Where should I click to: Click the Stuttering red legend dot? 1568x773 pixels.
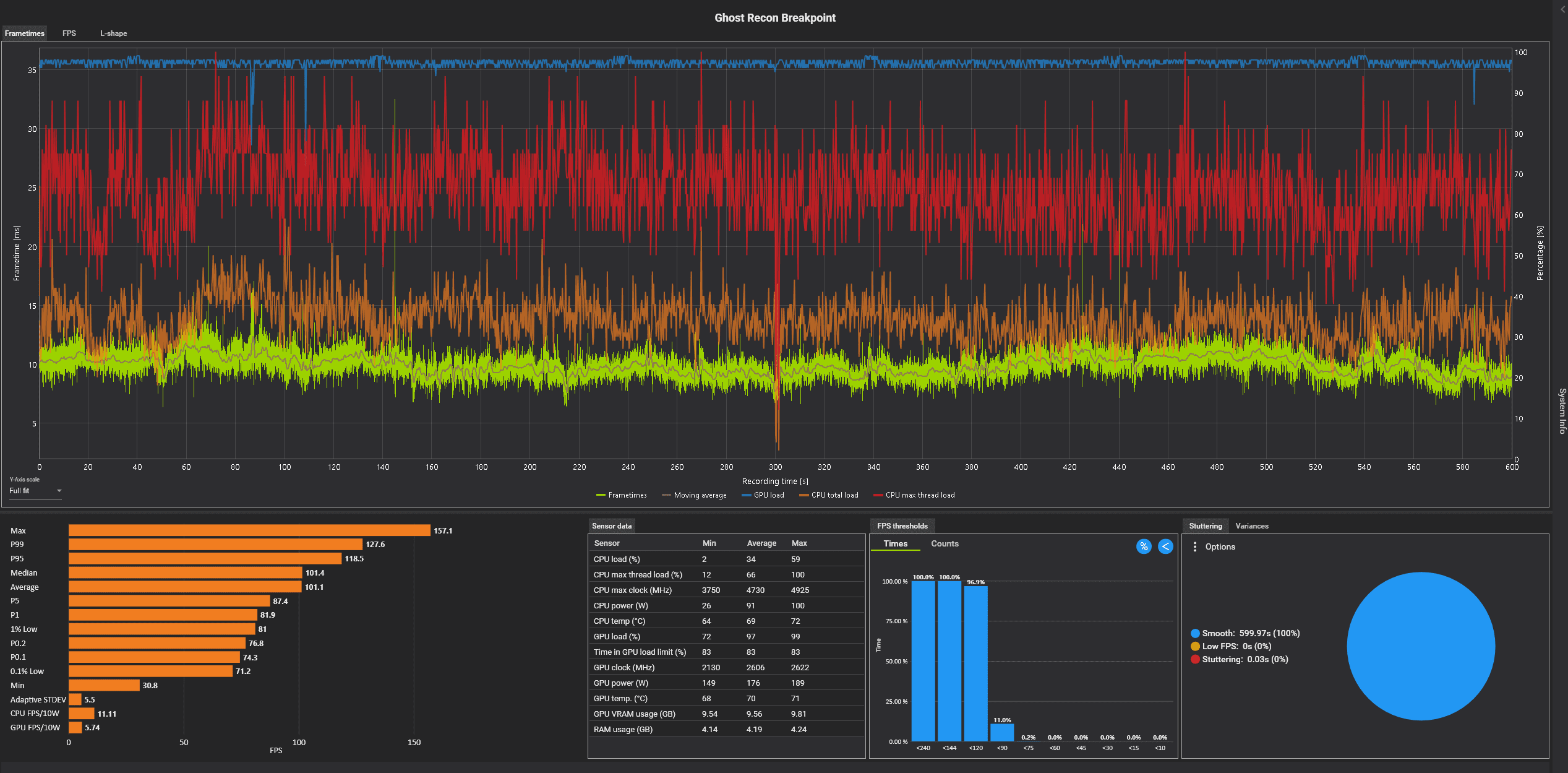coord(1195,659)
